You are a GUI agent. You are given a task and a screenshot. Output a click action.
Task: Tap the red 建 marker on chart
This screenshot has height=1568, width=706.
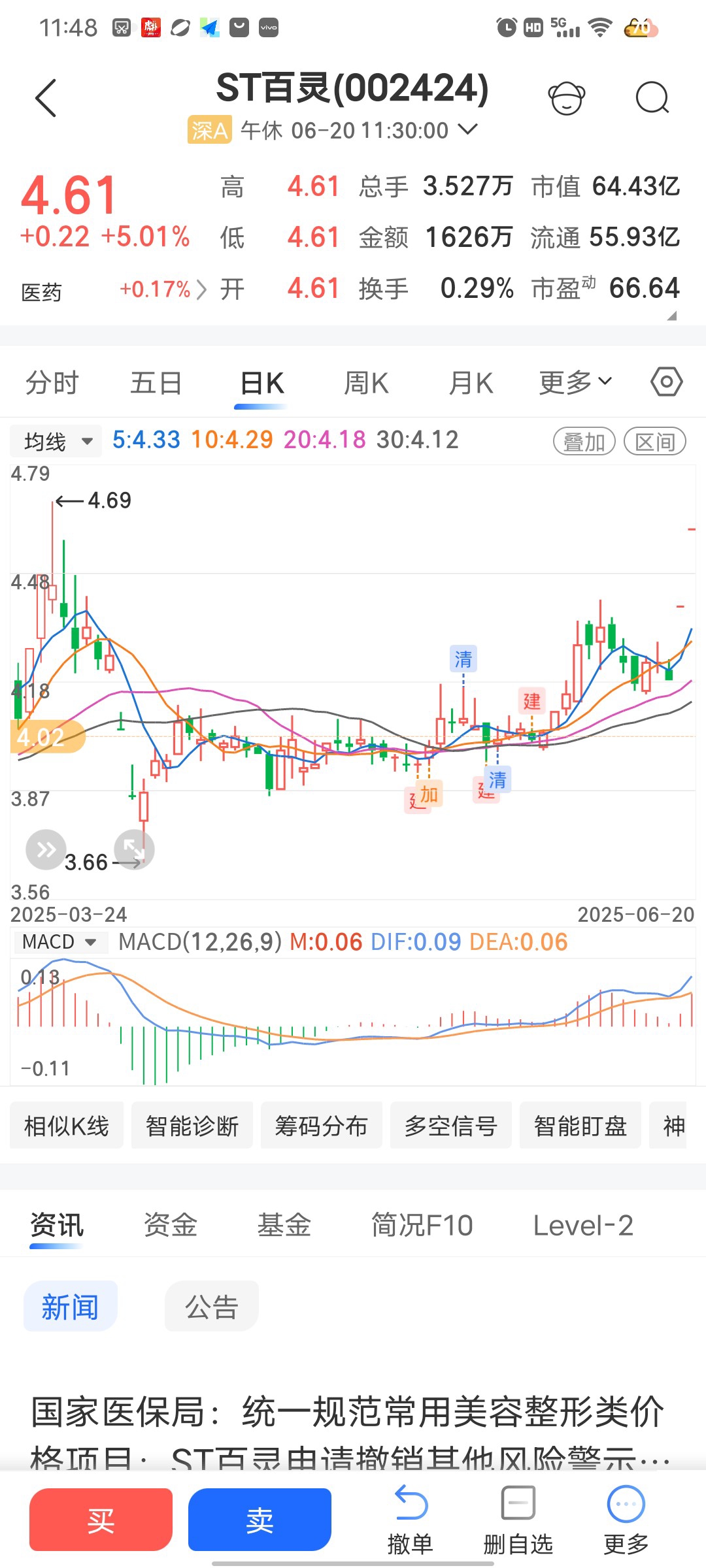tap(532, 701)
